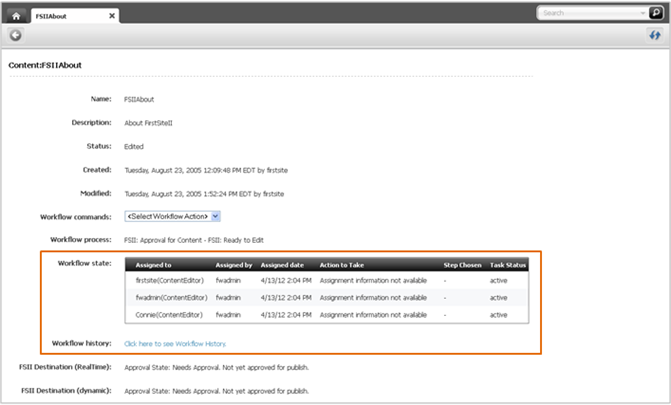This screenshot has width=671, height=405.
Task: Click active status in firstsite row
Action: pyautogui.click(x=499, y=280)
